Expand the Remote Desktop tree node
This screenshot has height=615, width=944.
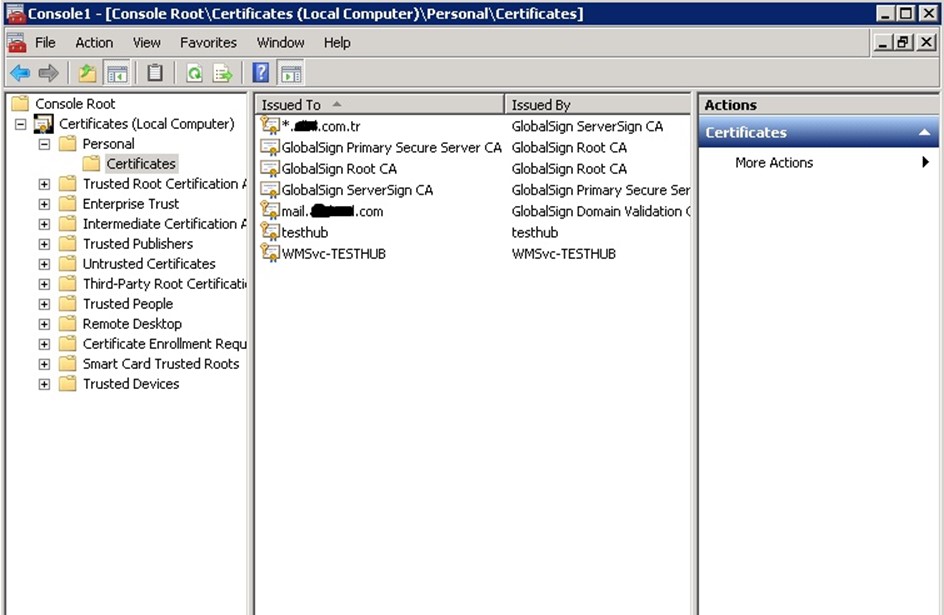[x=44, y=324]
